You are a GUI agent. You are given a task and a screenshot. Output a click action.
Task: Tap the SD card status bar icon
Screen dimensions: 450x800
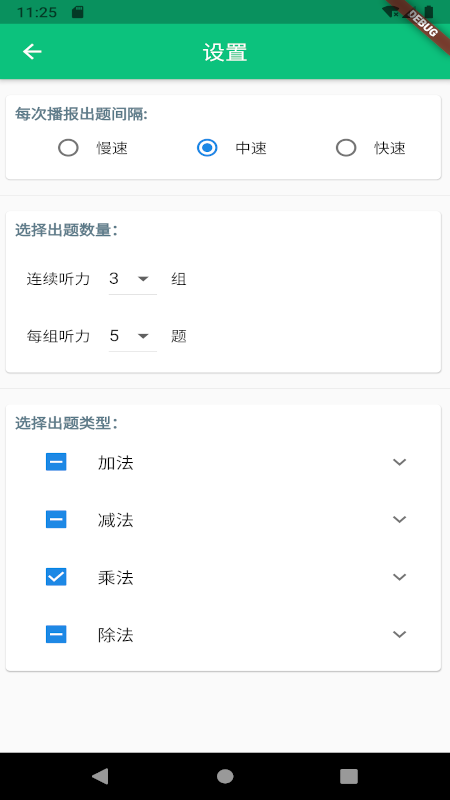[78, 12]
